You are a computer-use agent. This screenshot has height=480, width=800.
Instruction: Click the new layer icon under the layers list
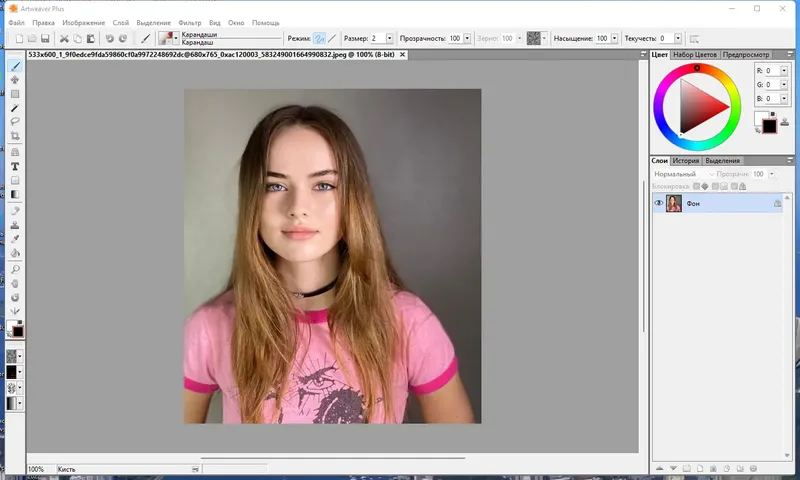coord(699,468)
